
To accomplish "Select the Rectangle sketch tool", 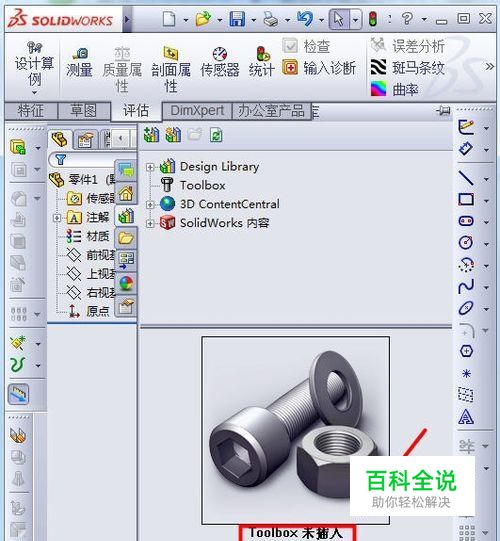I will (466, 199).
